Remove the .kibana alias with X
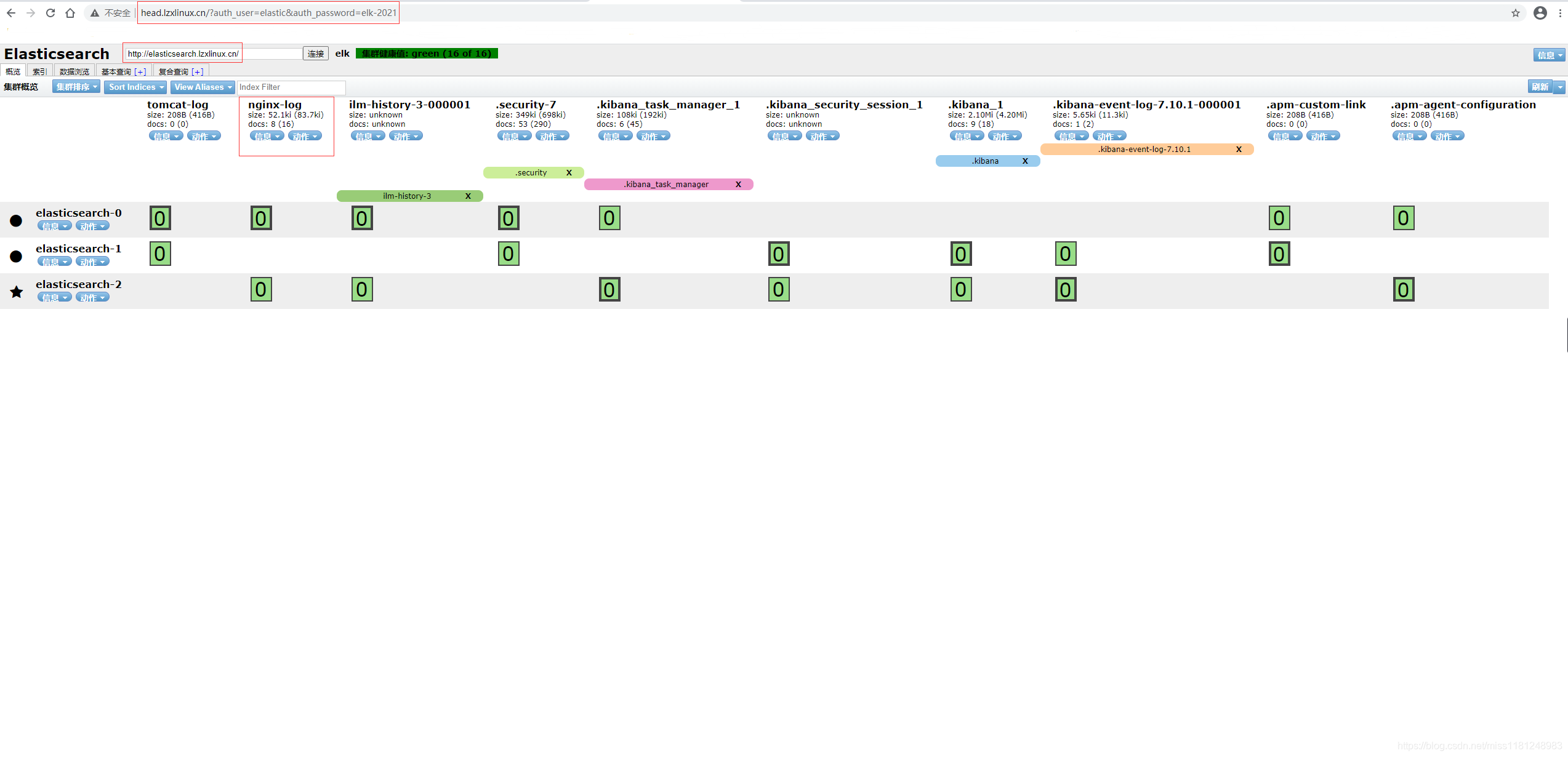The height and width of the screenshot is (757, 1568). click(x=1025, y=161)
